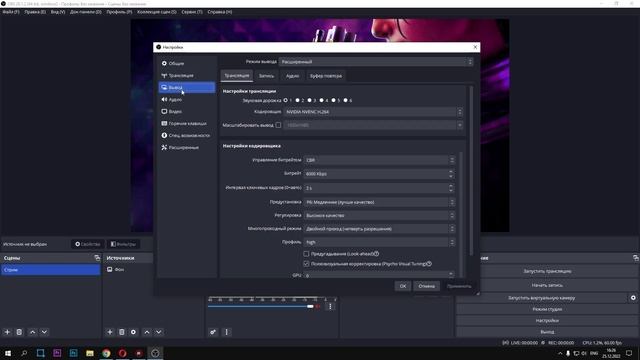Delete selected source with trash icon
This screenshot has height=360, width=640.
pos(122,332)
